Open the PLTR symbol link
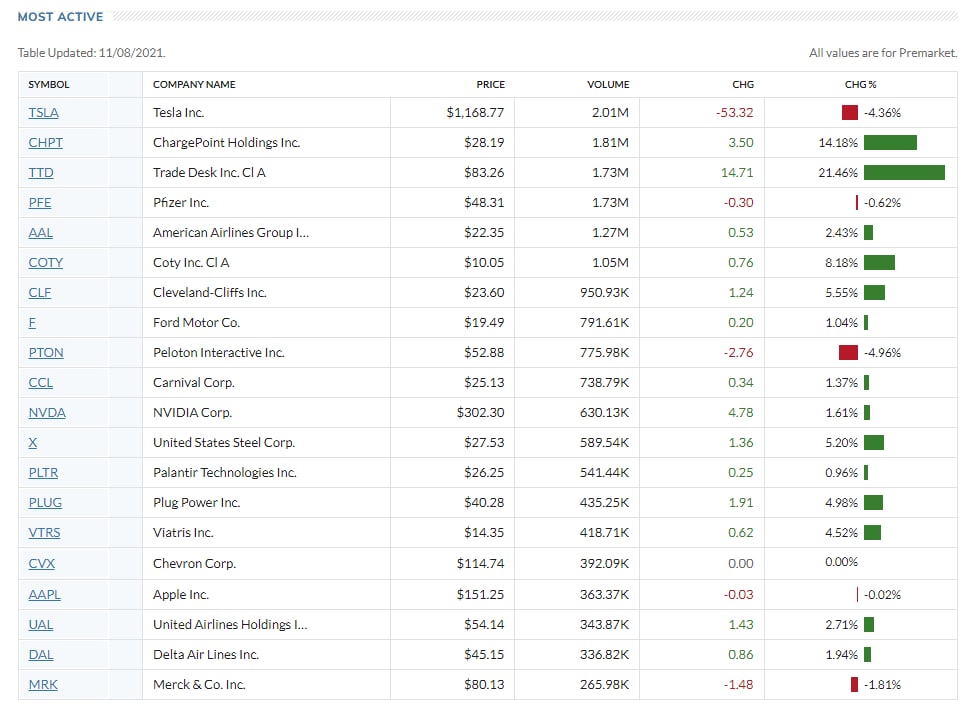The image size is (971, 713). [x=43, y=473]
